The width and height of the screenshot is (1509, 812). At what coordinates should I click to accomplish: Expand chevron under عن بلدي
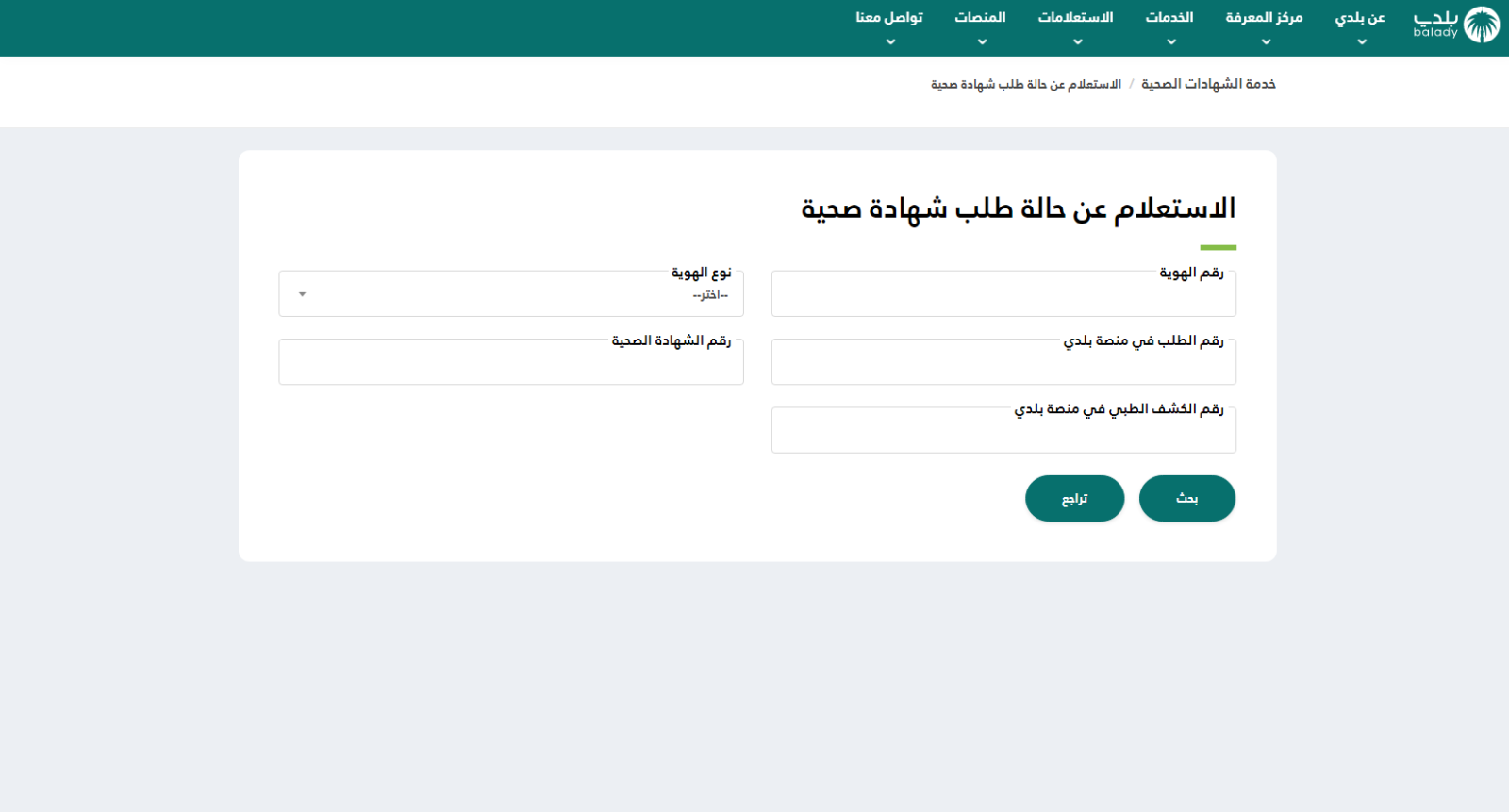point(1362,41)
